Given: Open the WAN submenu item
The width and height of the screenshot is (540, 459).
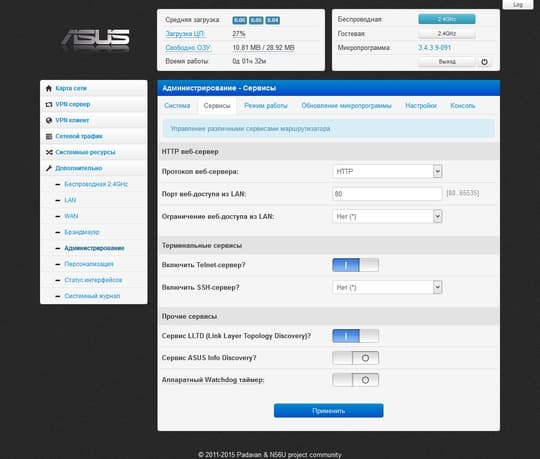Looking at the screenshot, I should (71, 216).
